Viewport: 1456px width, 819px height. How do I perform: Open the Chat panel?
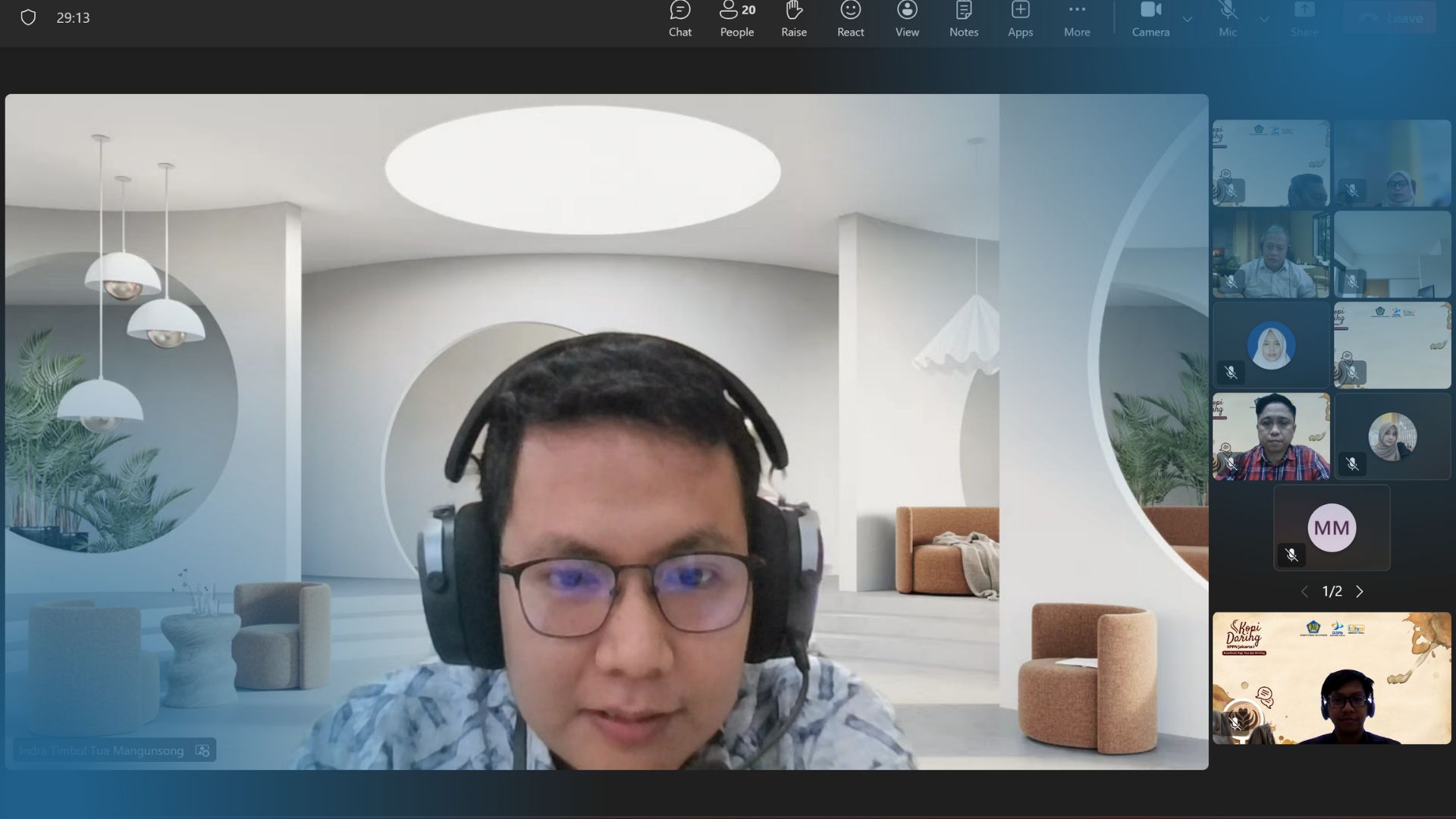pos(679,19)
